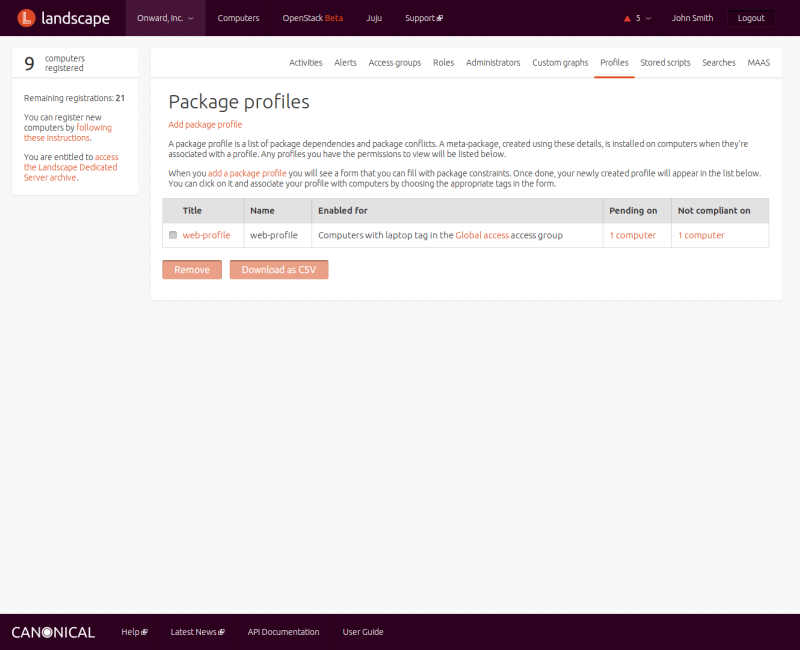Switch to the Activities tab
This screenshot has height=650, width=800.
pyautogui.click(x=305, y=62)
